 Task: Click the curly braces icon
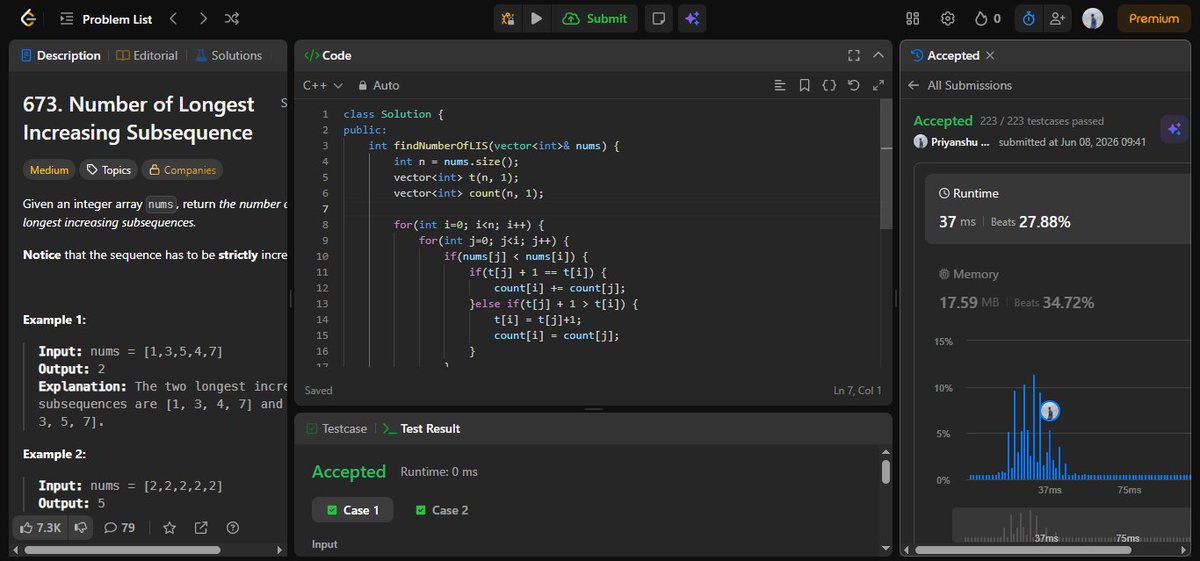click(x=829, y=86)
